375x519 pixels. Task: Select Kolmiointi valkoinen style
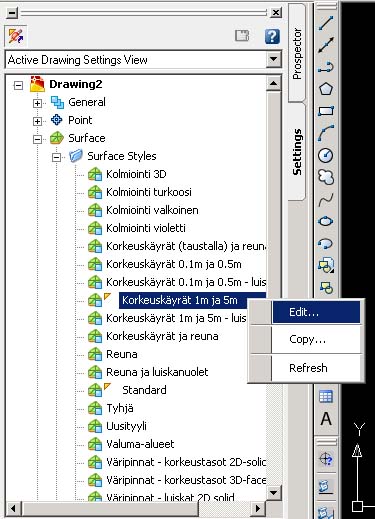[x=152, y=210]
